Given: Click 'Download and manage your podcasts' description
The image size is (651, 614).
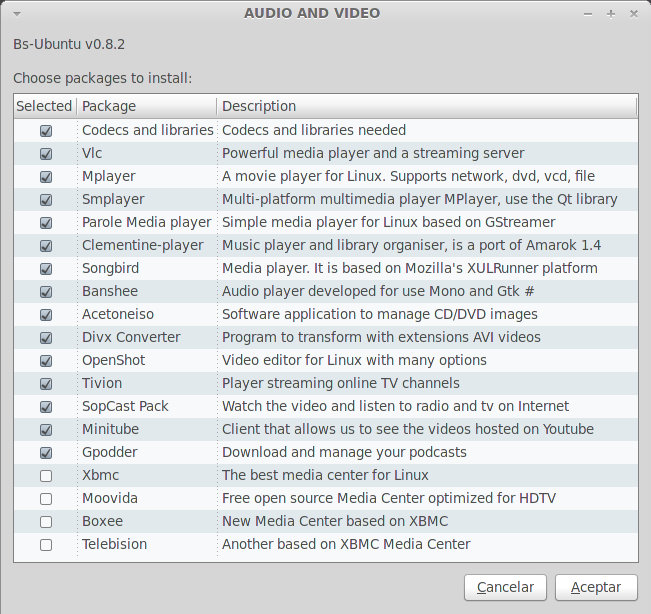Looking at the screenshot, I should [x=344, y=452].
